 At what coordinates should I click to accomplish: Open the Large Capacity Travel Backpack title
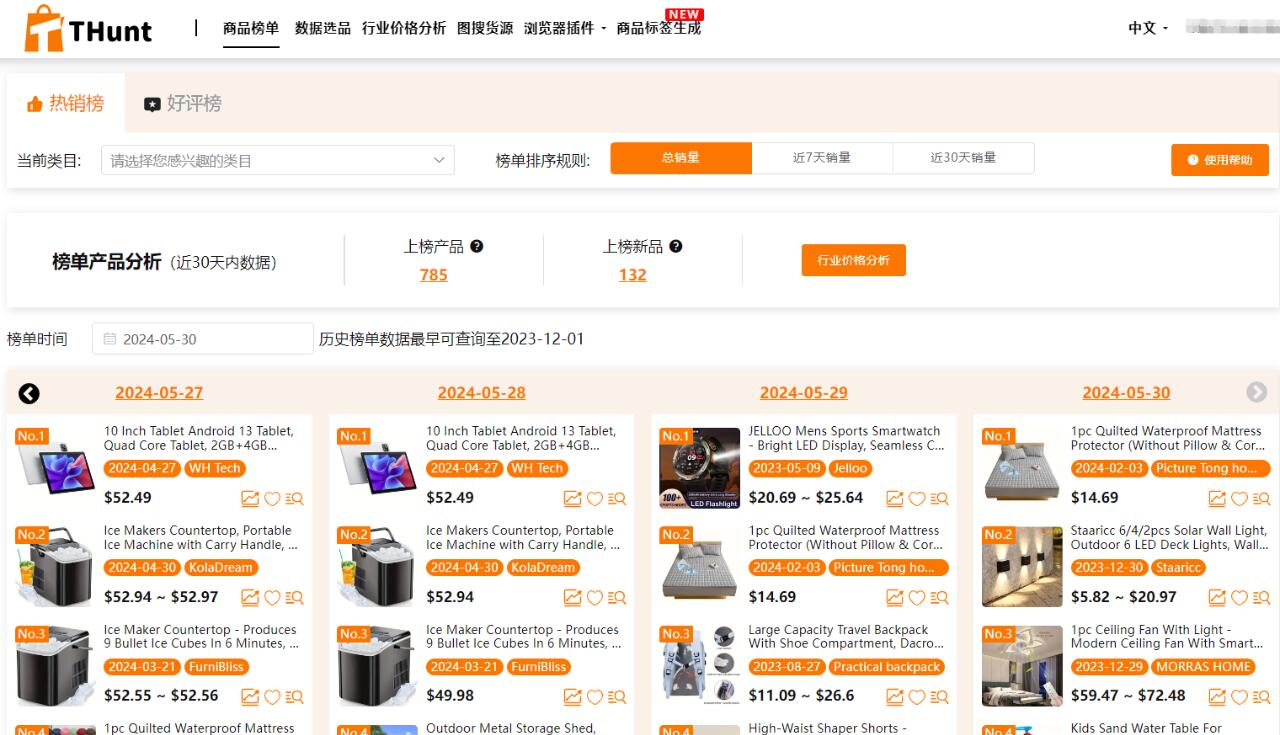click(x=846, y=637)
